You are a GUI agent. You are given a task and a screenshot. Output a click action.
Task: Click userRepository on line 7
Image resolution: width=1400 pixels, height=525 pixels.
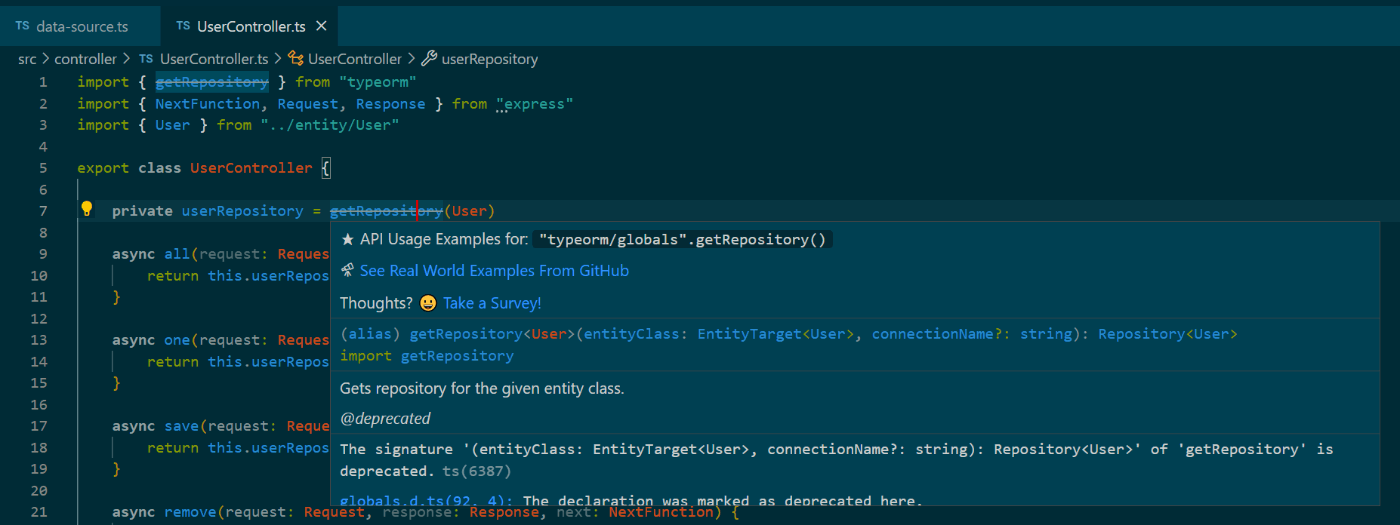click(x=242, y=211)
